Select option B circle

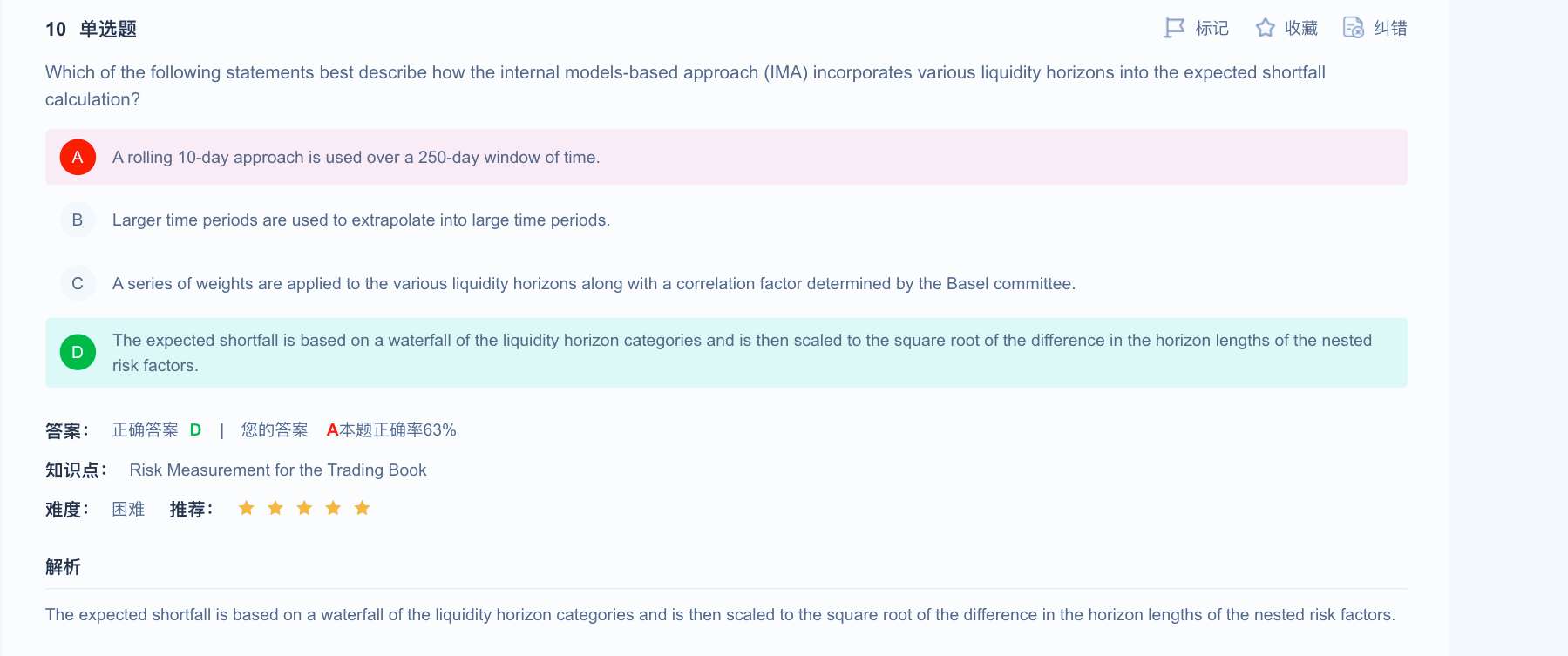(x=78, y=220)
